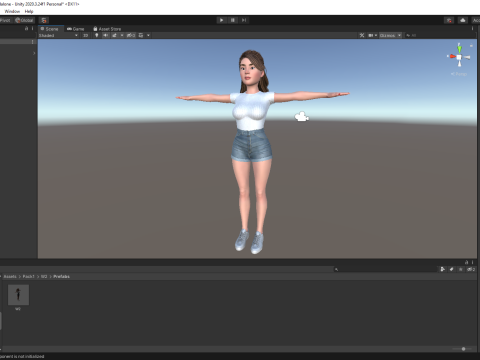
Task: Click the Prefabs breadcrumb label
Action: [x=61, y=277]
